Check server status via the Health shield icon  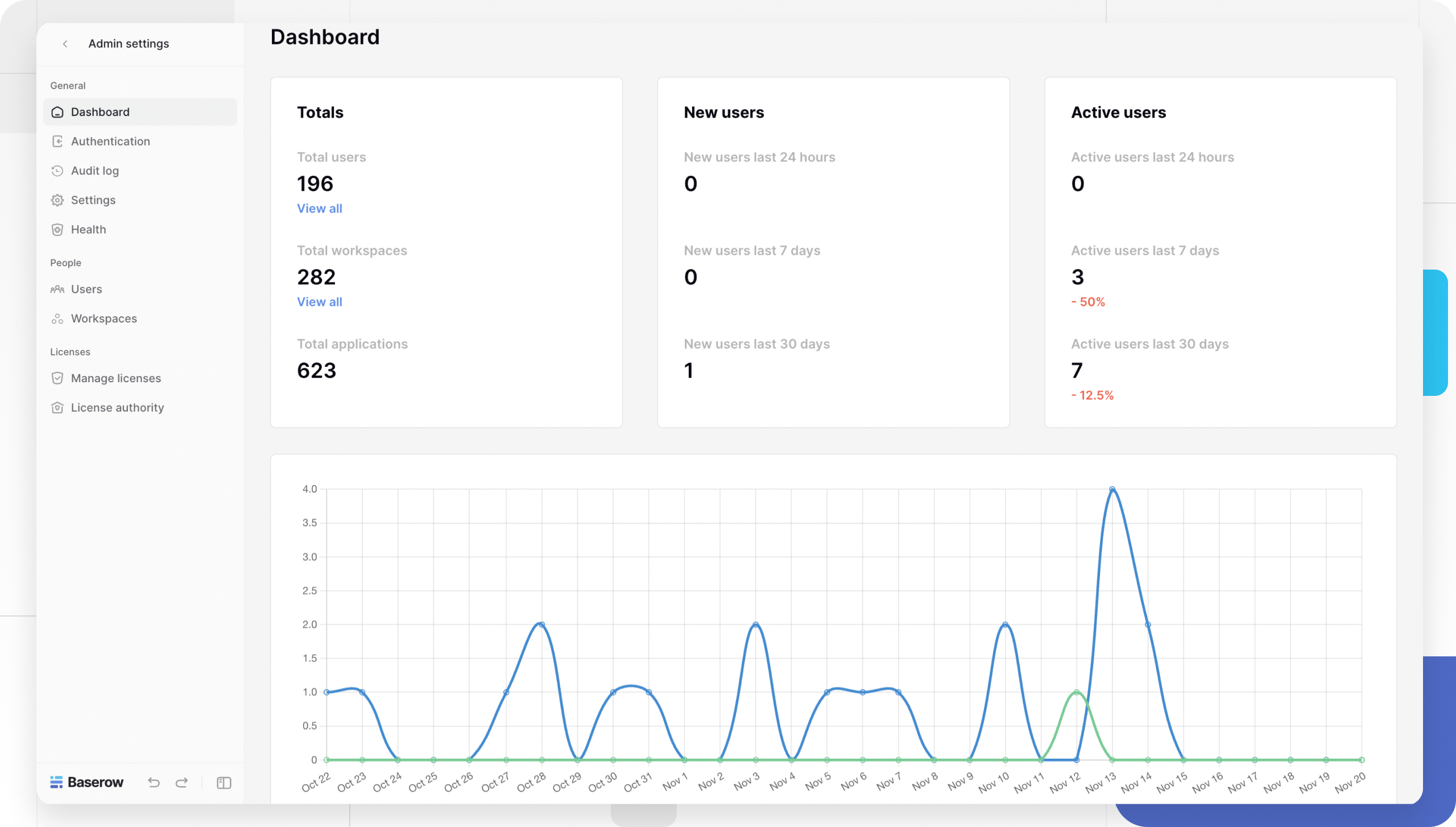point(57,229)
